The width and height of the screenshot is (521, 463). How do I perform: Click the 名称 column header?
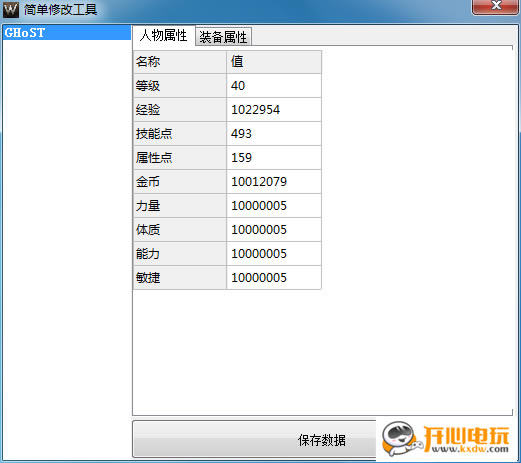click(x=180, y=62)
